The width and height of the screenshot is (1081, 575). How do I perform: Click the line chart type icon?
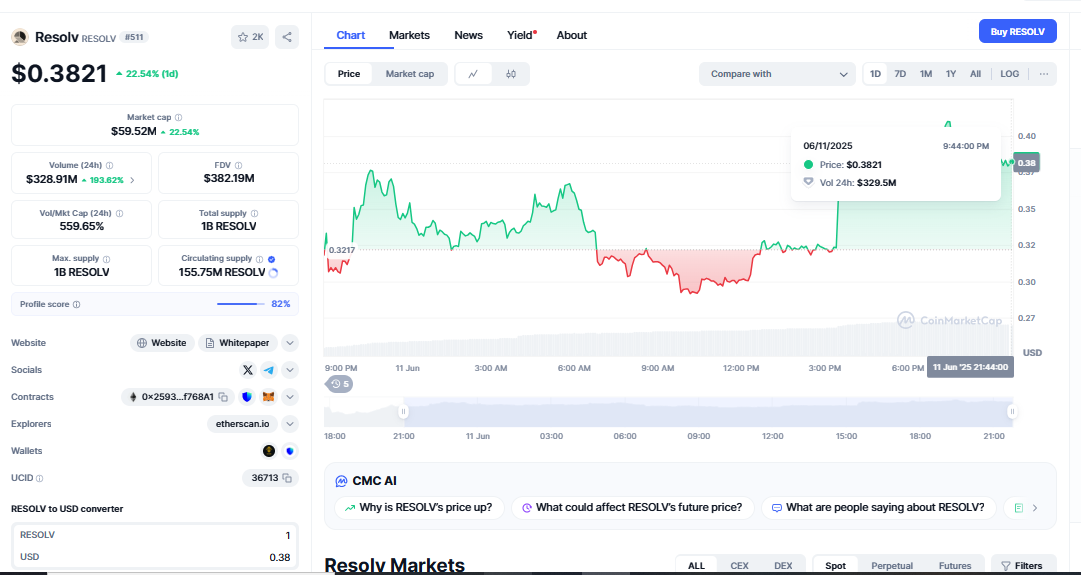click(x=473, y=74)
